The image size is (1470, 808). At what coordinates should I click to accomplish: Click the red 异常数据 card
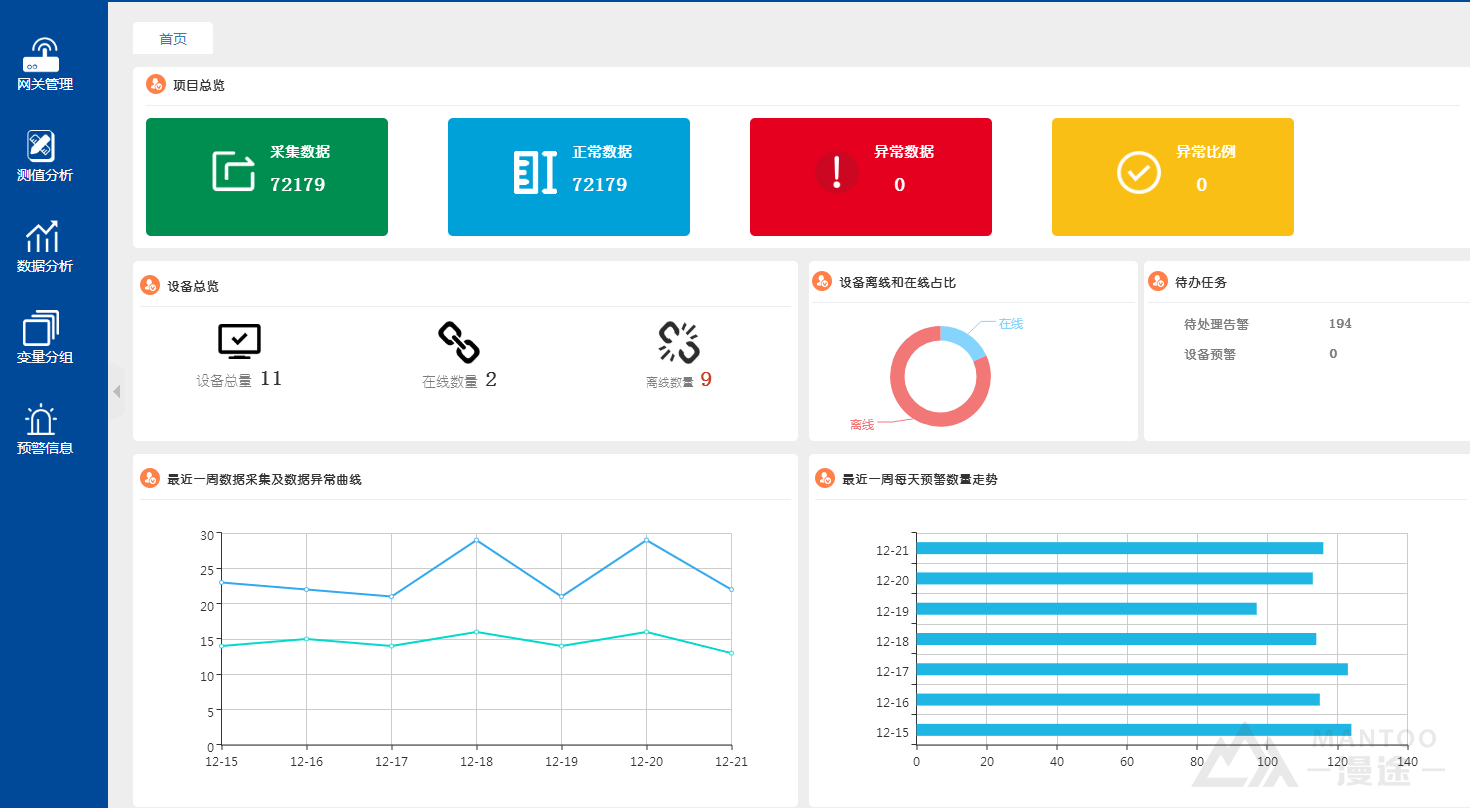click(871, 177)
